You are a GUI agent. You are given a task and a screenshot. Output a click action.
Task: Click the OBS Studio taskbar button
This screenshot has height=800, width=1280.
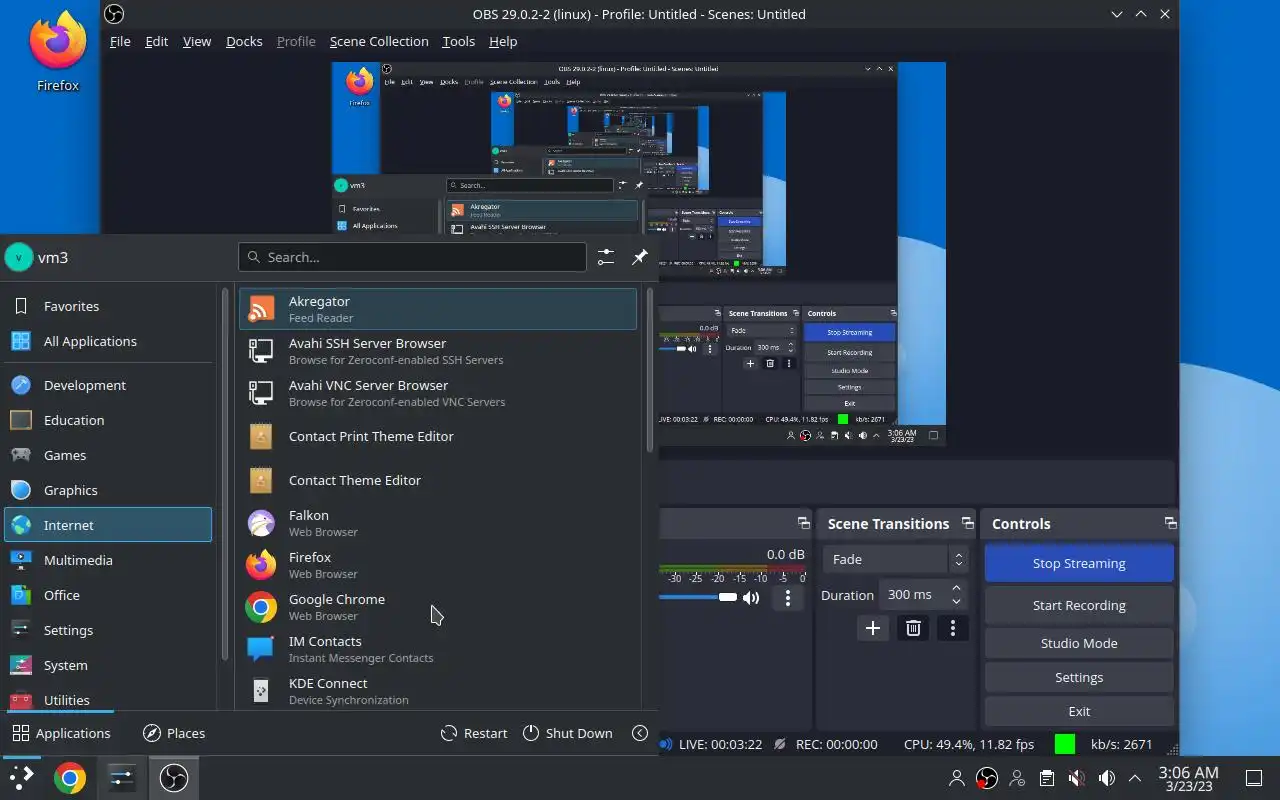point(174,778)
